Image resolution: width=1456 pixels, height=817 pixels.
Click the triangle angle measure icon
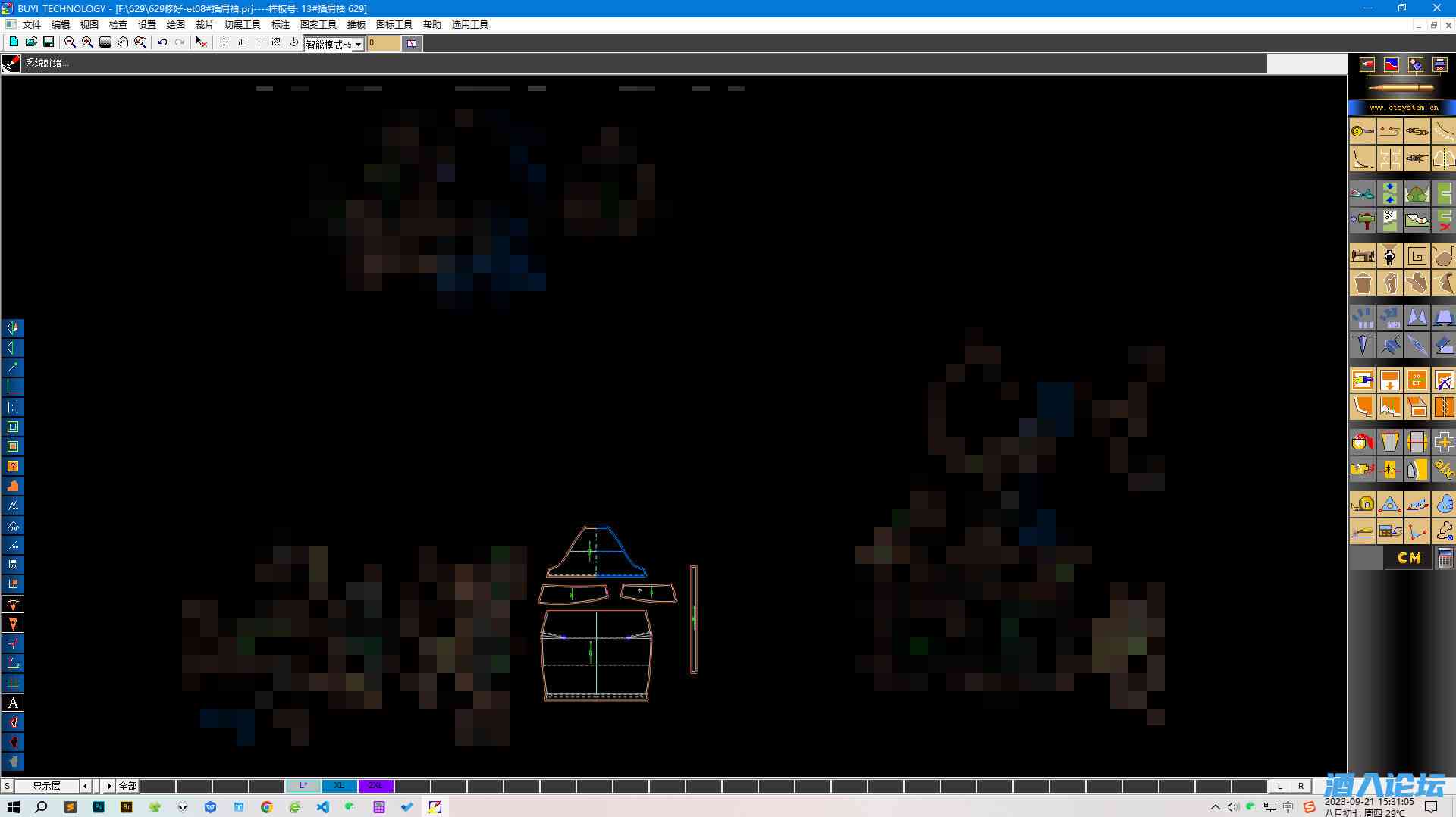point(1390,504)
